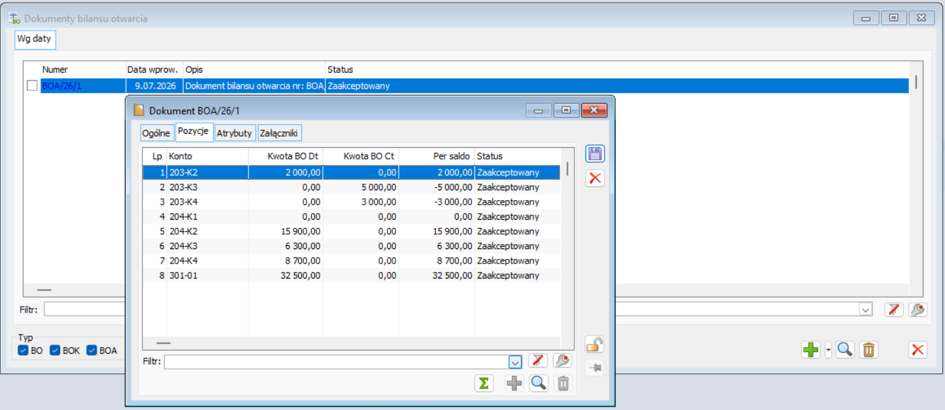Viewport: 945px width, 410px height.
Task: Switch to the Ogólne tab
Action: pos(156,133)
